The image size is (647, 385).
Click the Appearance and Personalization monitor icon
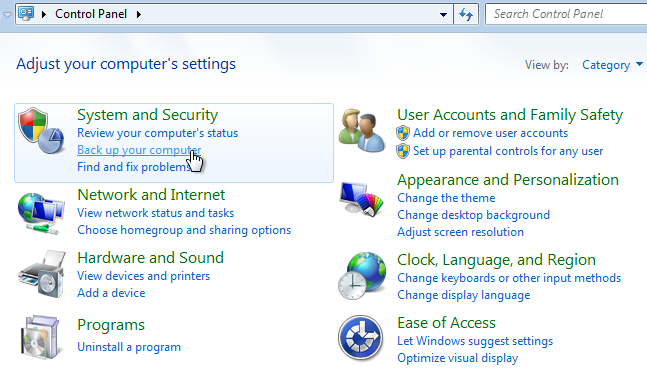[x=361, y=199]
